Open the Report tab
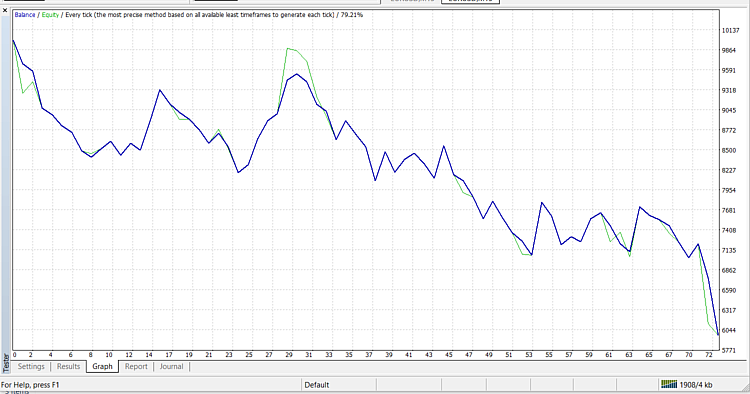 tap(136, 367)
